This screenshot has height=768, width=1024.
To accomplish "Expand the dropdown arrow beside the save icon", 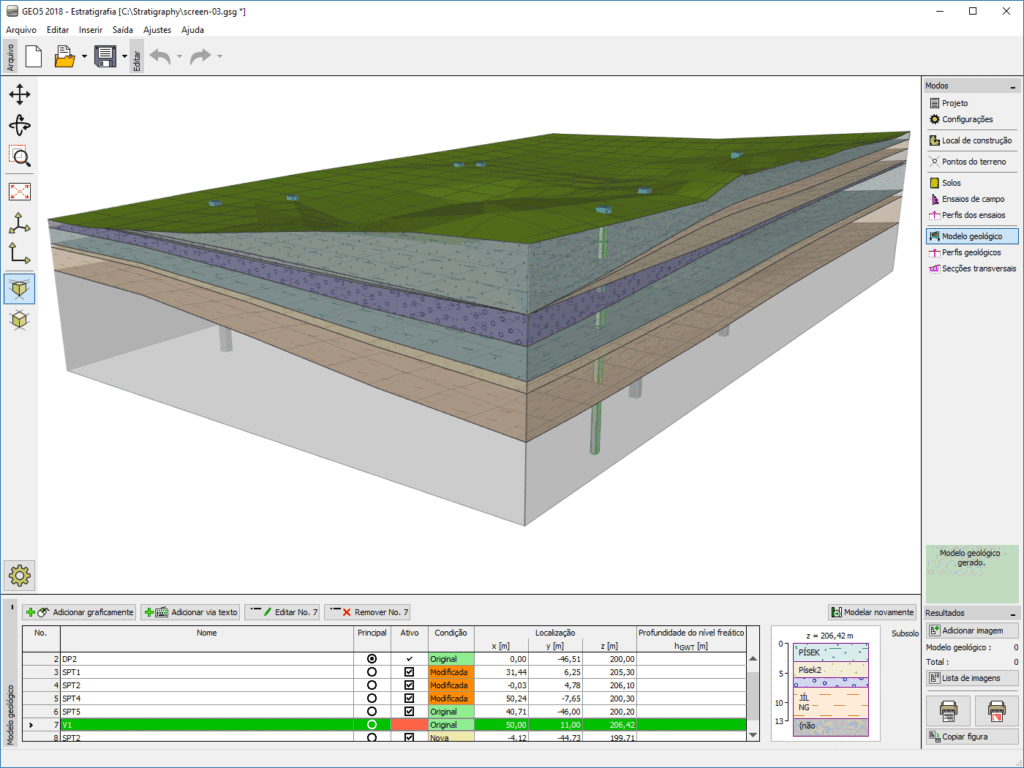I will coord(124,57).
